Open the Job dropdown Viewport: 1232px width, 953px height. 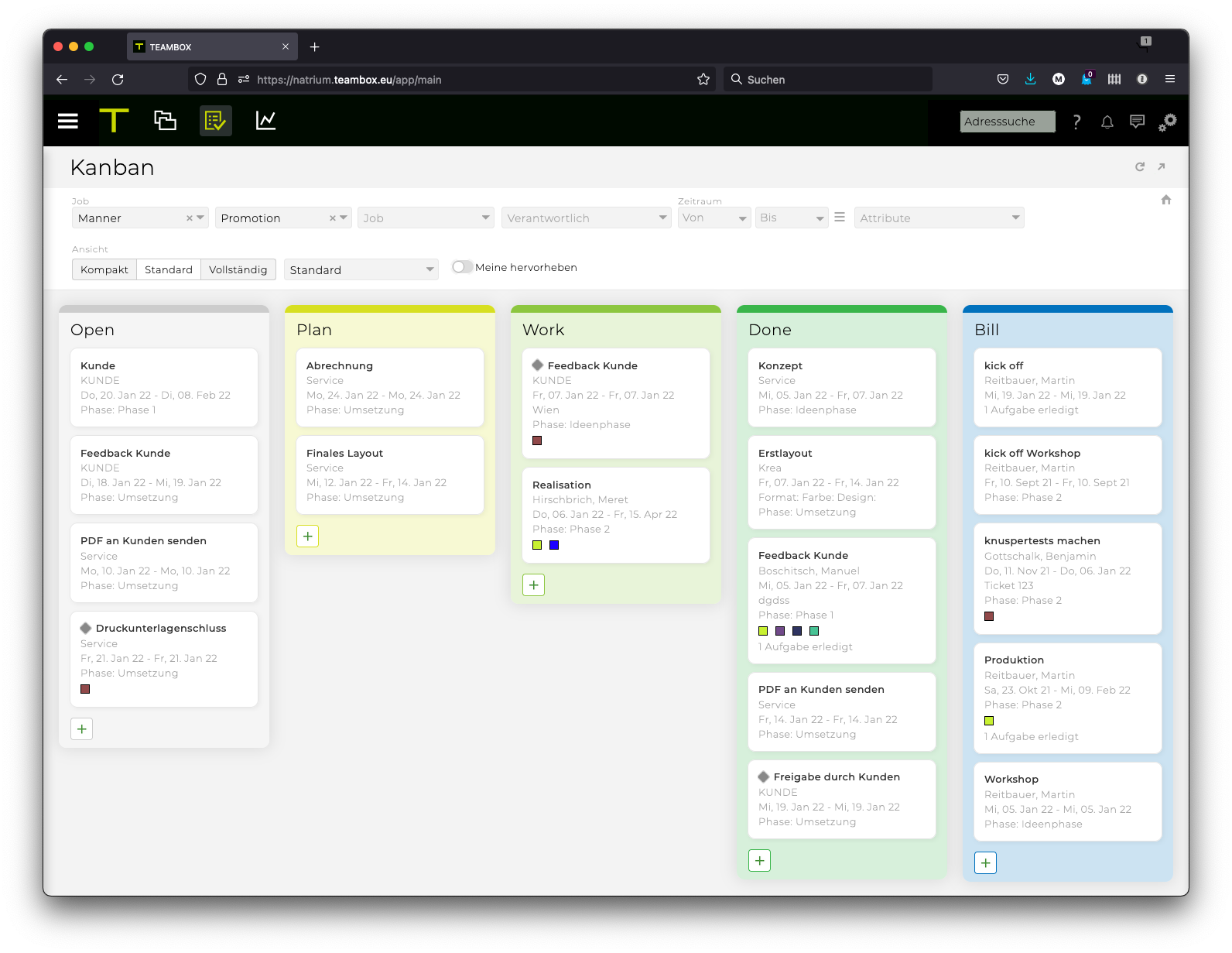425,218
